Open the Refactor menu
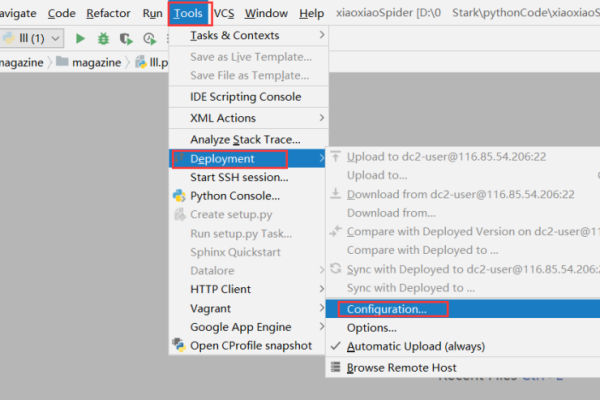This screenshot has height=400, width=600. (x=108, y=13)
